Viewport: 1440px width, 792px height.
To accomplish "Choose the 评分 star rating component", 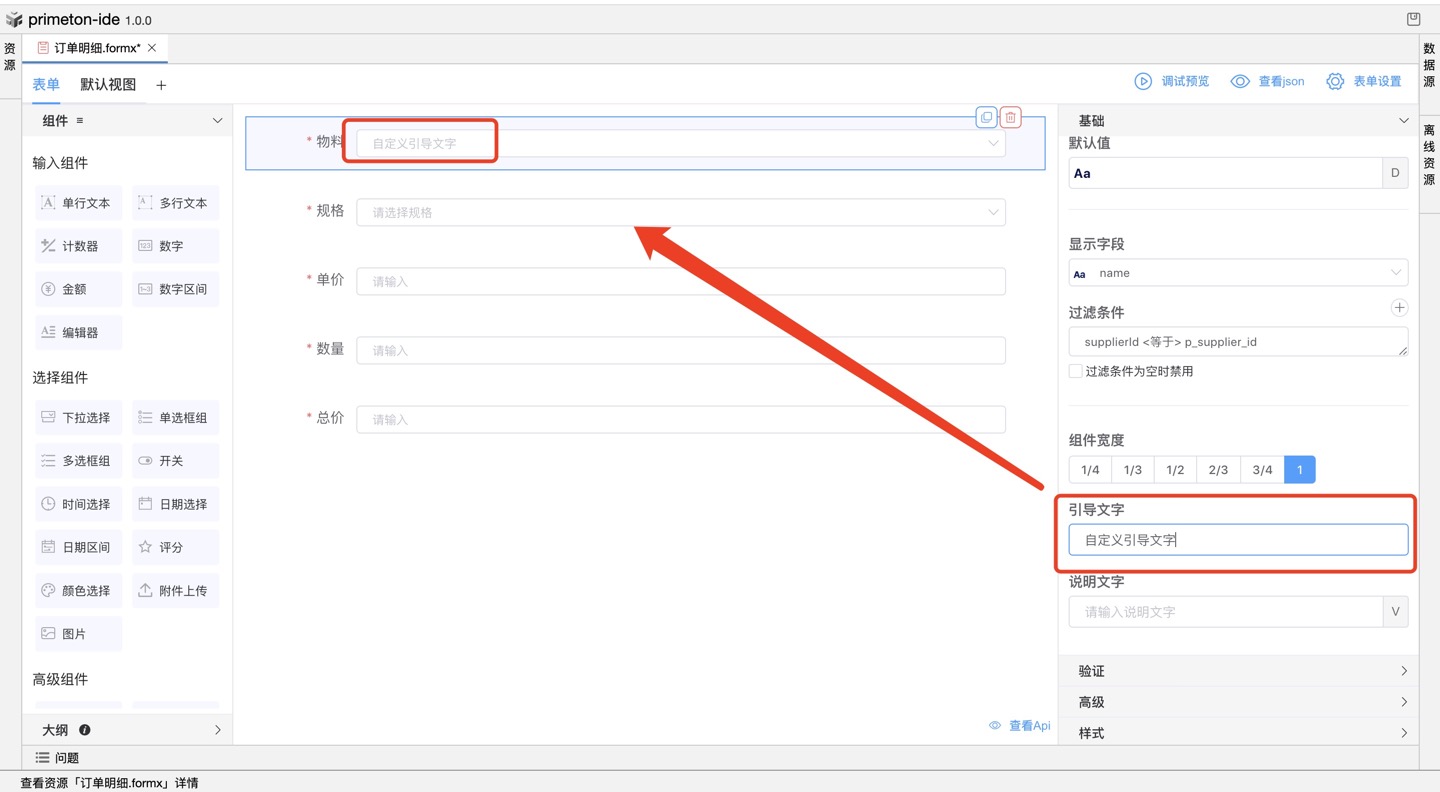I will (175, 547).
